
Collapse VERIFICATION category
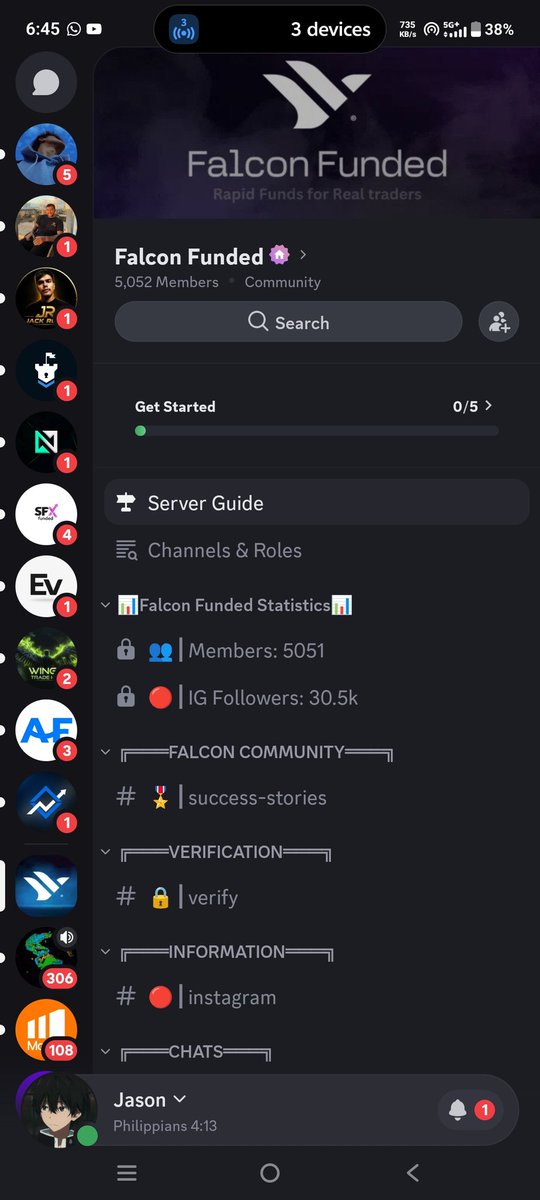tap(107, 852)
